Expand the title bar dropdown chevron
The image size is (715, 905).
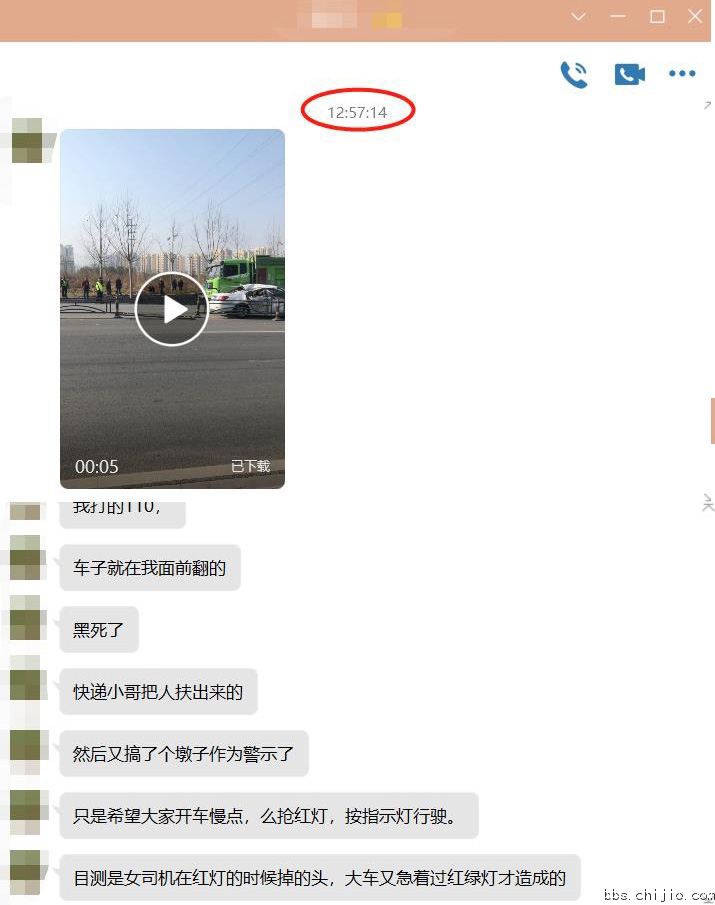578,17
